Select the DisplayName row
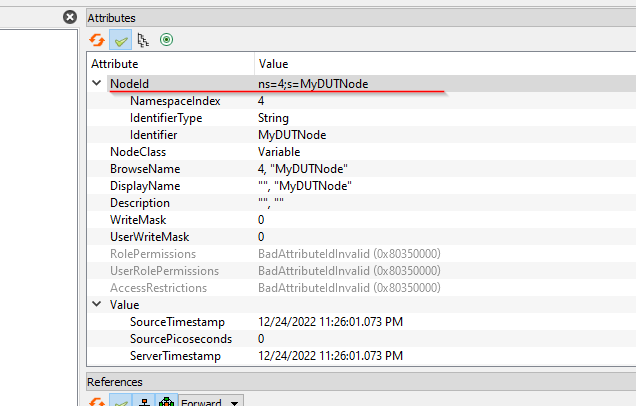This screenshot has width=636, height=406. pos(362,186)
